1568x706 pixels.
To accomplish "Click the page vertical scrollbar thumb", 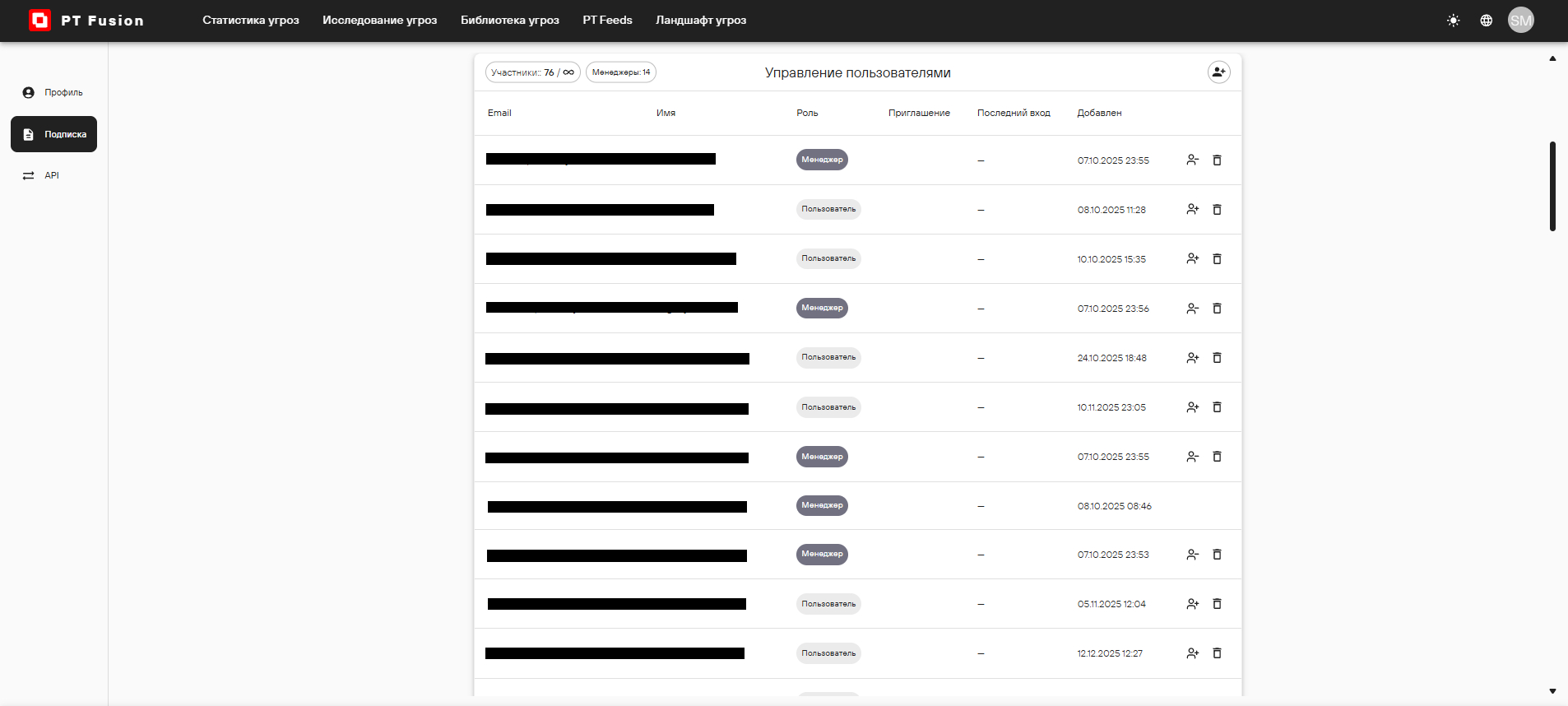I will point(1552,186).
